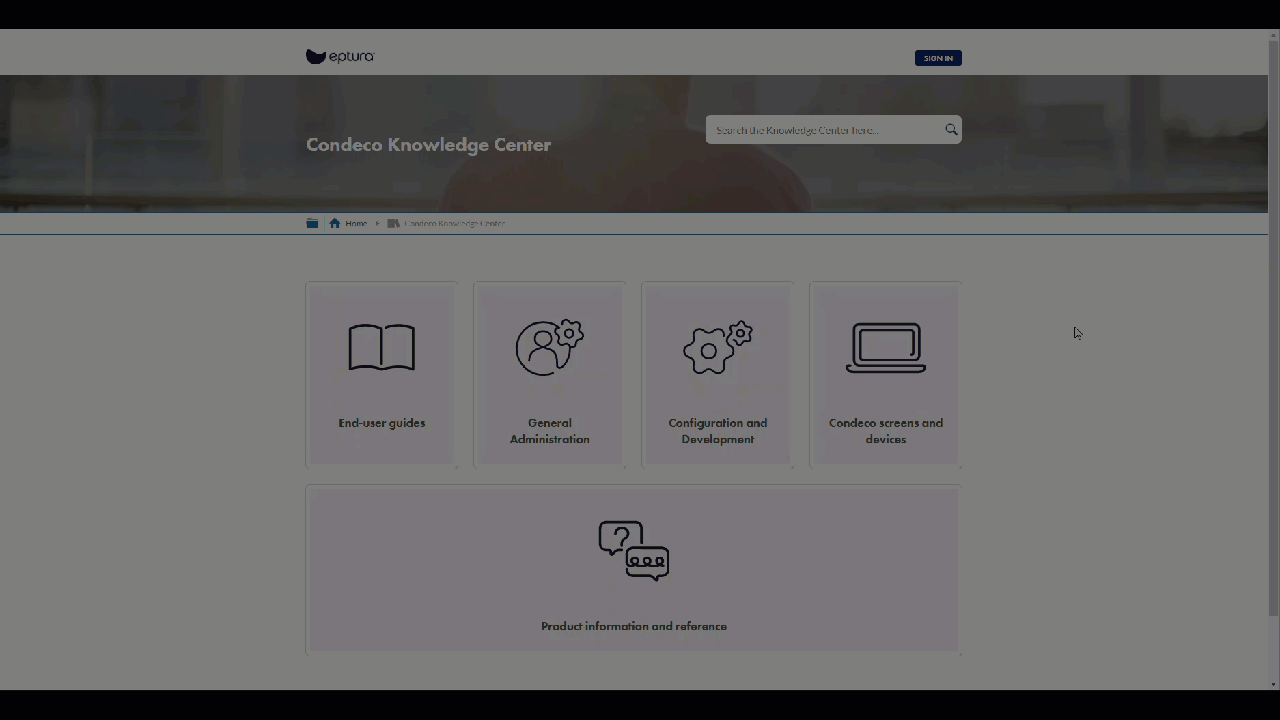Screen dimensions: 1280x720
Task: Click the open book icon
Action: [x=382, y=348]
